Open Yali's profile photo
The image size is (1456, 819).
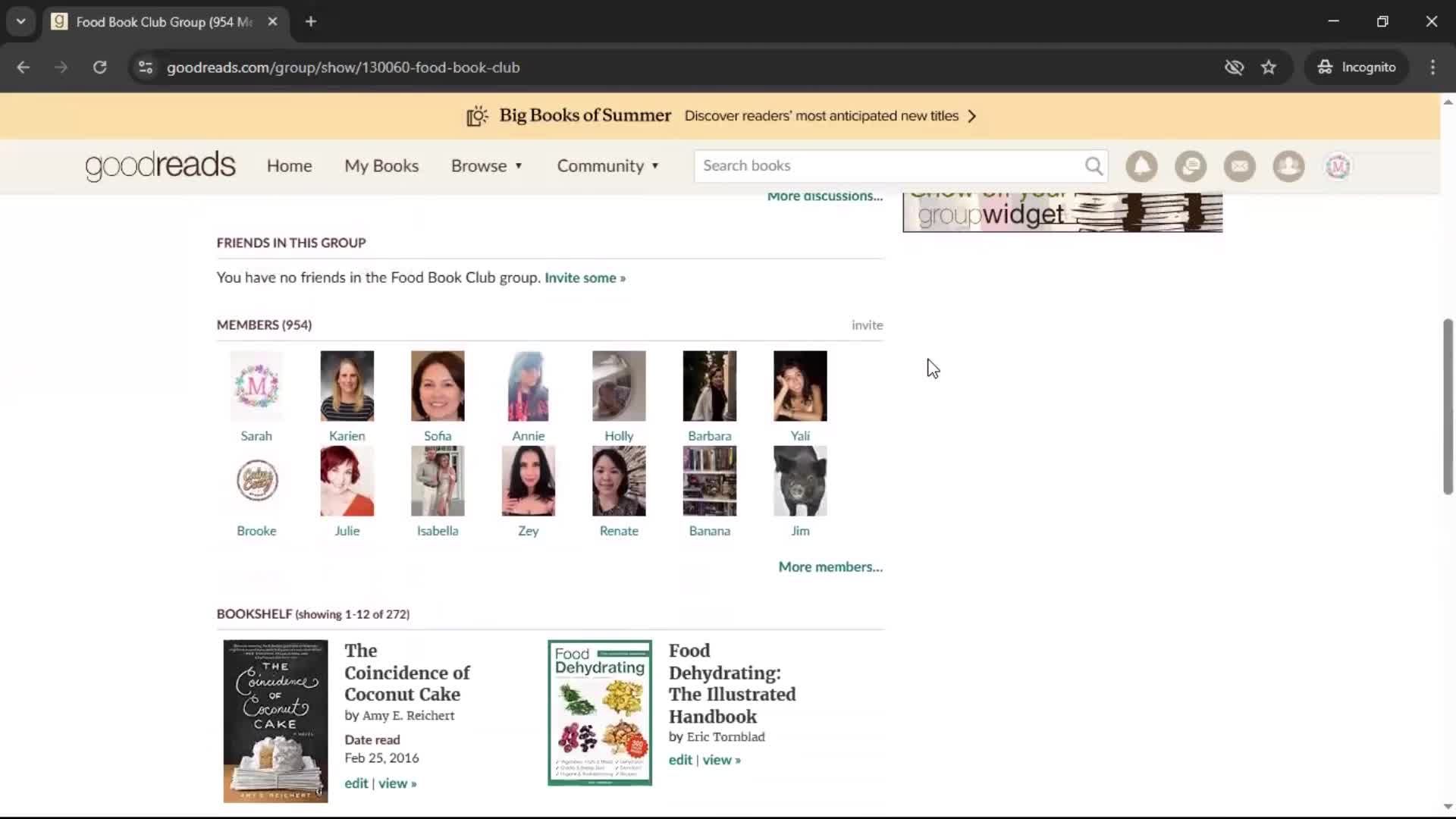(x=800, y=386)
